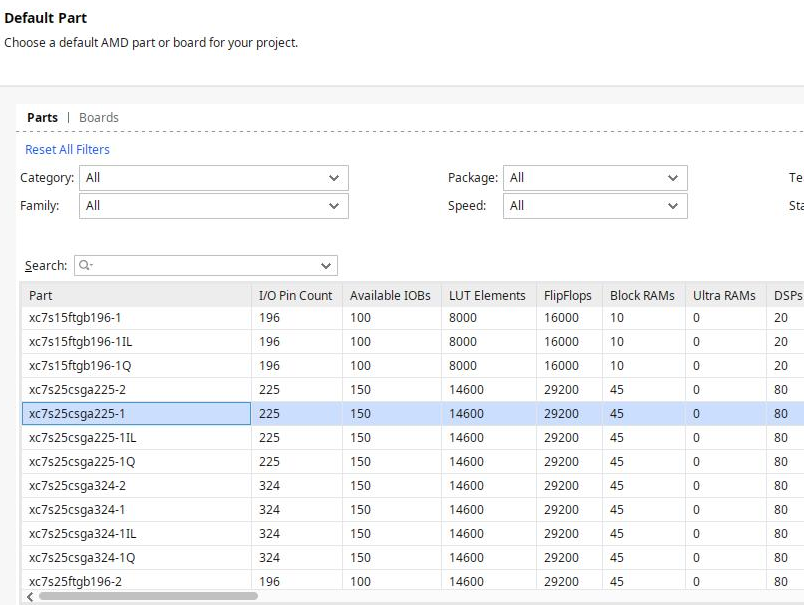Sort by I/O Pin Count column
The width and height of the screenshot is (804, 605).
click(295, 295)
